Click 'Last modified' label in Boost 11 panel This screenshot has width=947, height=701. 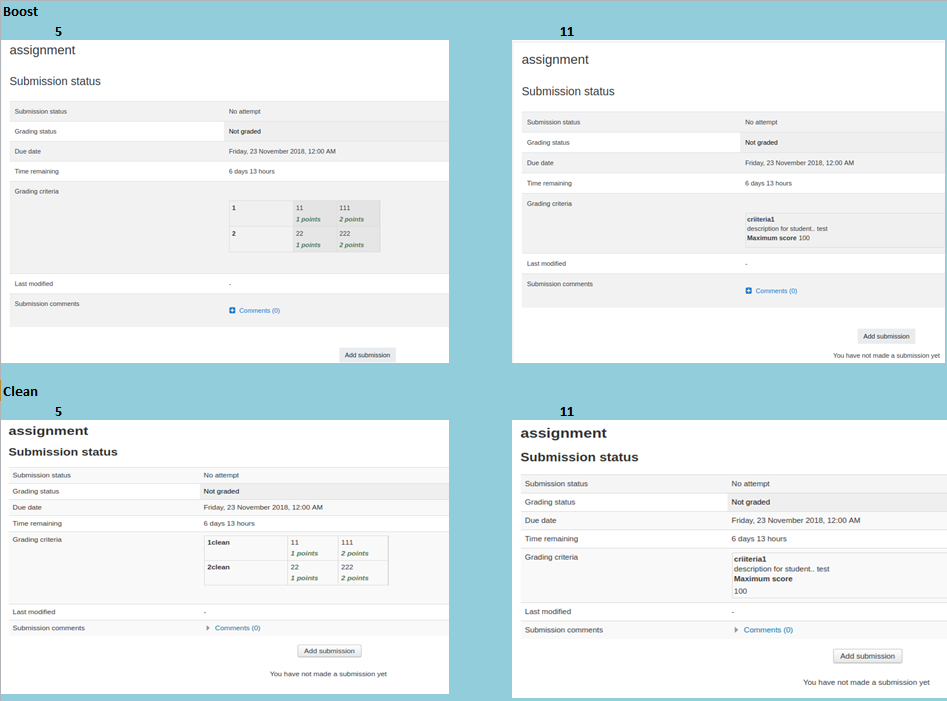[546, 264]
